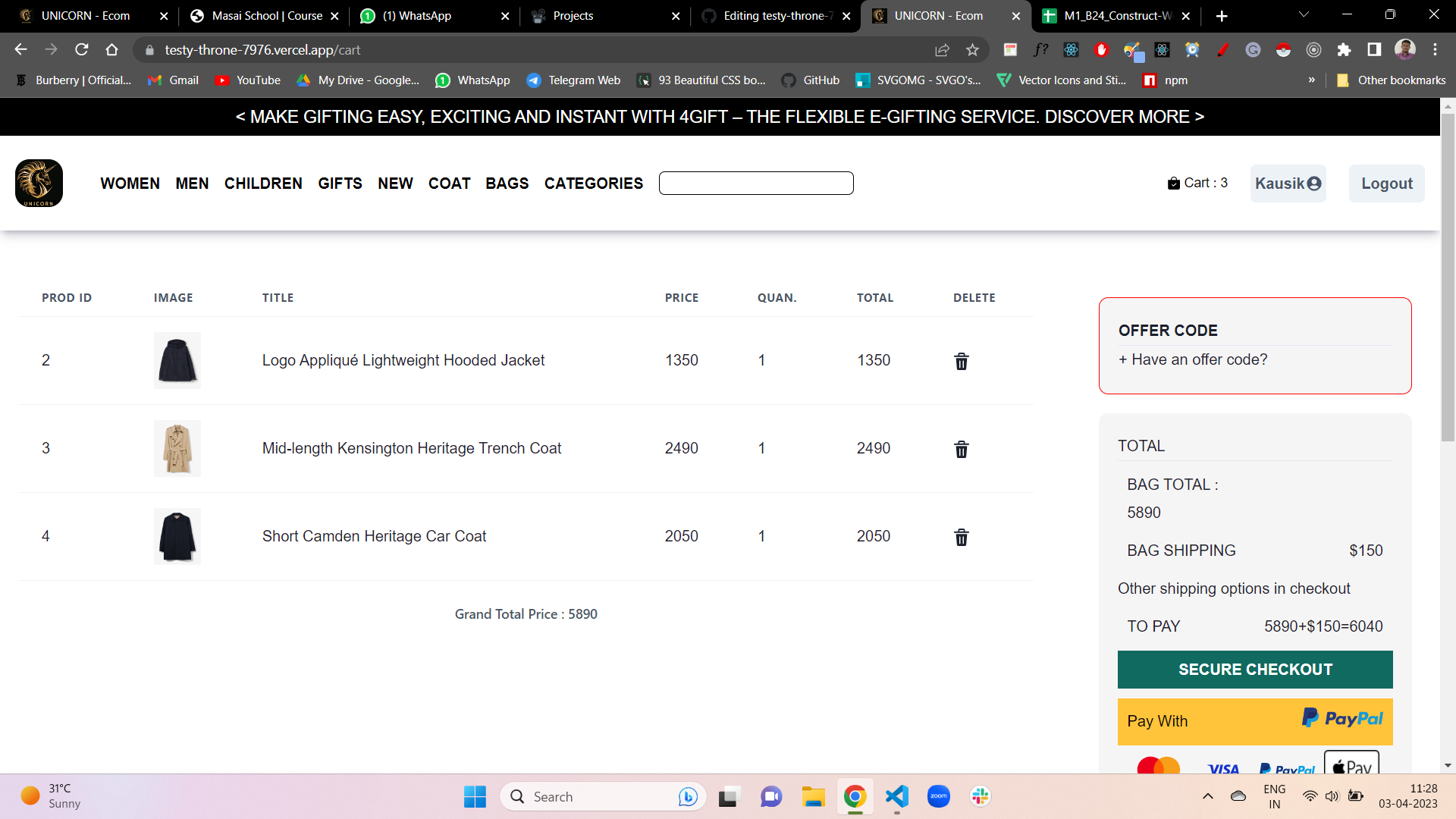Screen dimensions: 1456x819
Task: Click the alarm clock extension icon
Action: (x=1191, y=50)
